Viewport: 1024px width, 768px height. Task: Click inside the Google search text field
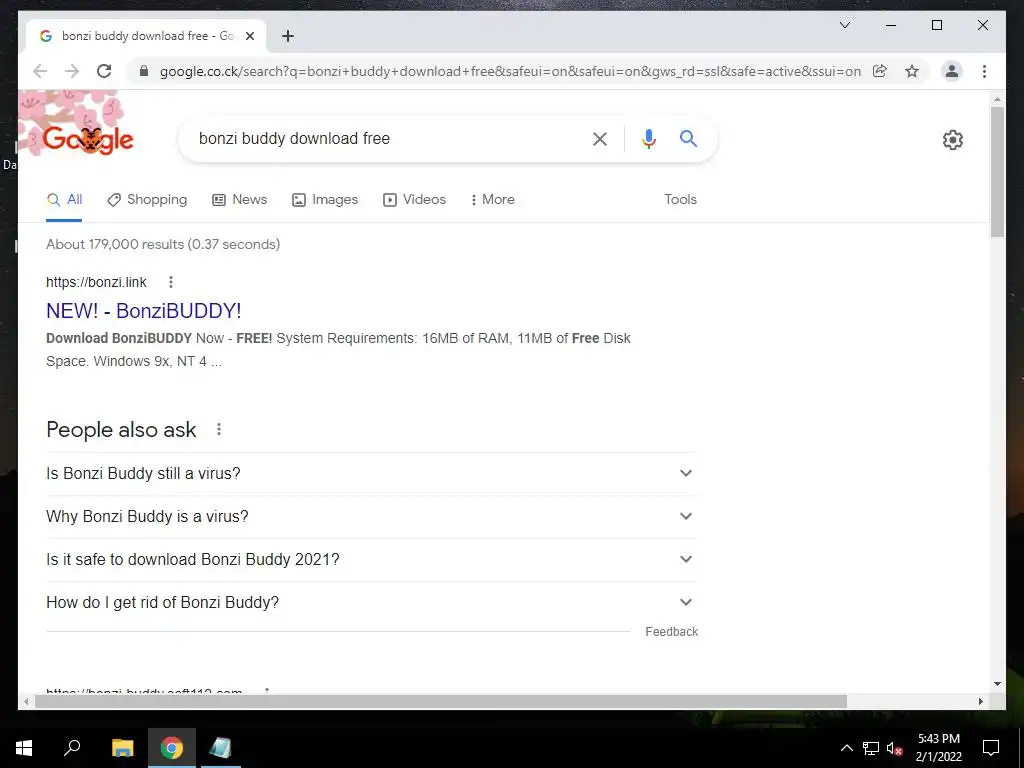click(385, 138)
